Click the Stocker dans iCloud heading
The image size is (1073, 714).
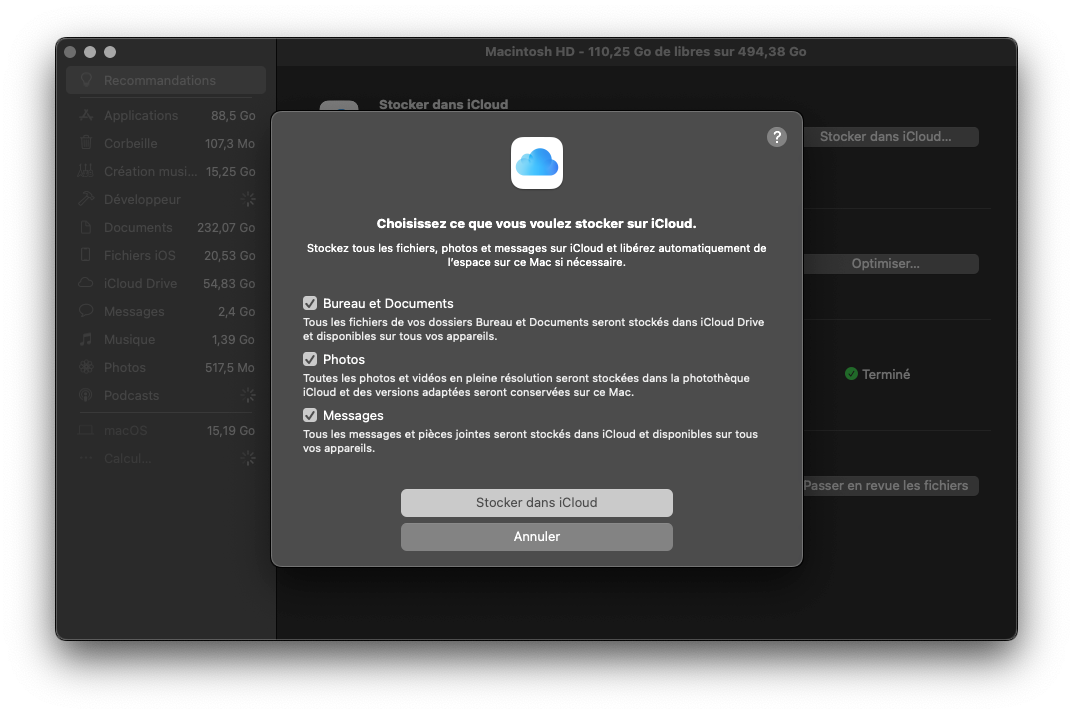[x=443, y=104]
